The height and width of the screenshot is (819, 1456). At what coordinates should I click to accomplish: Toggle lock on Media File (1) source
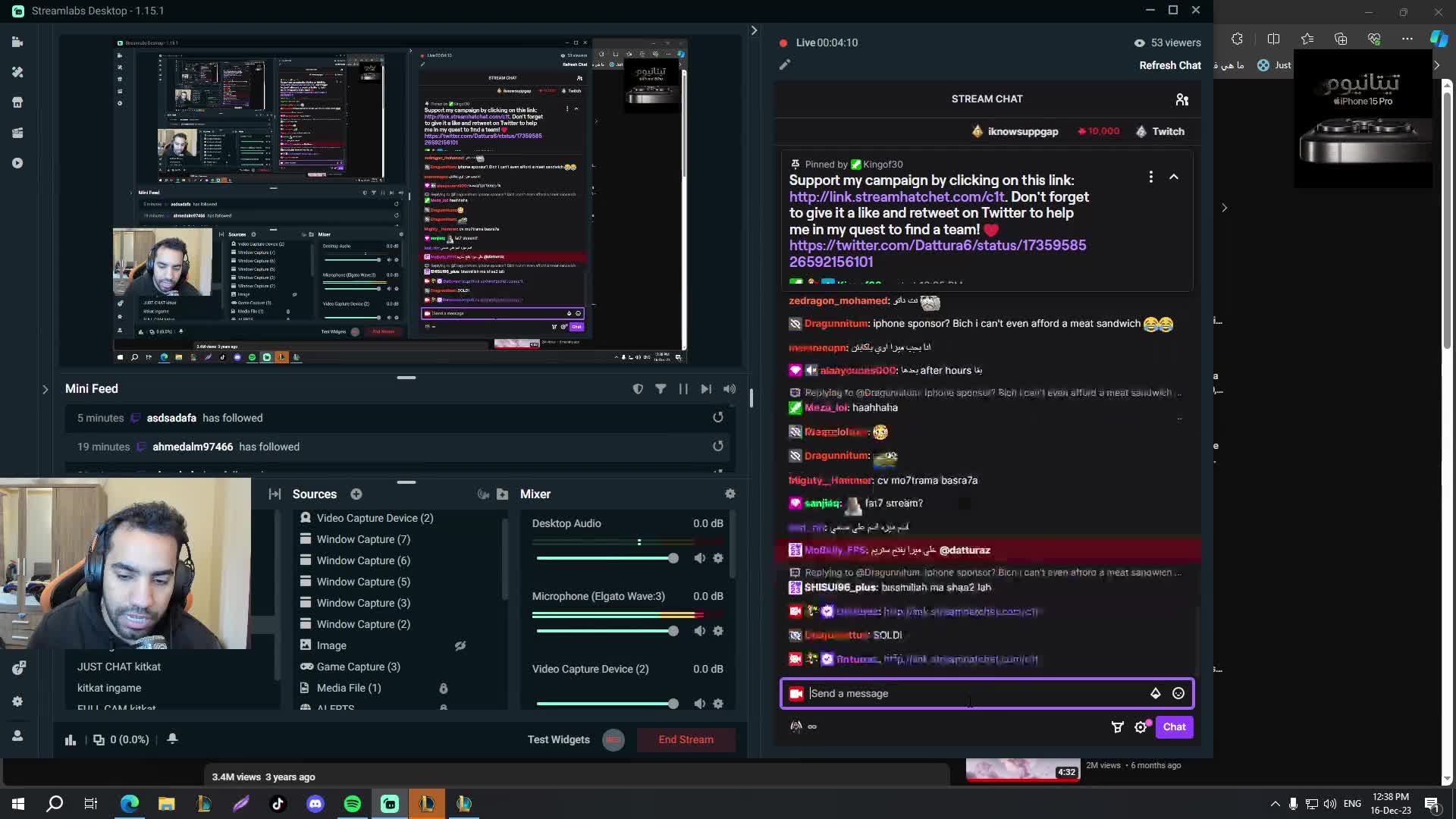pyautogui.click(x=444, y=688)
